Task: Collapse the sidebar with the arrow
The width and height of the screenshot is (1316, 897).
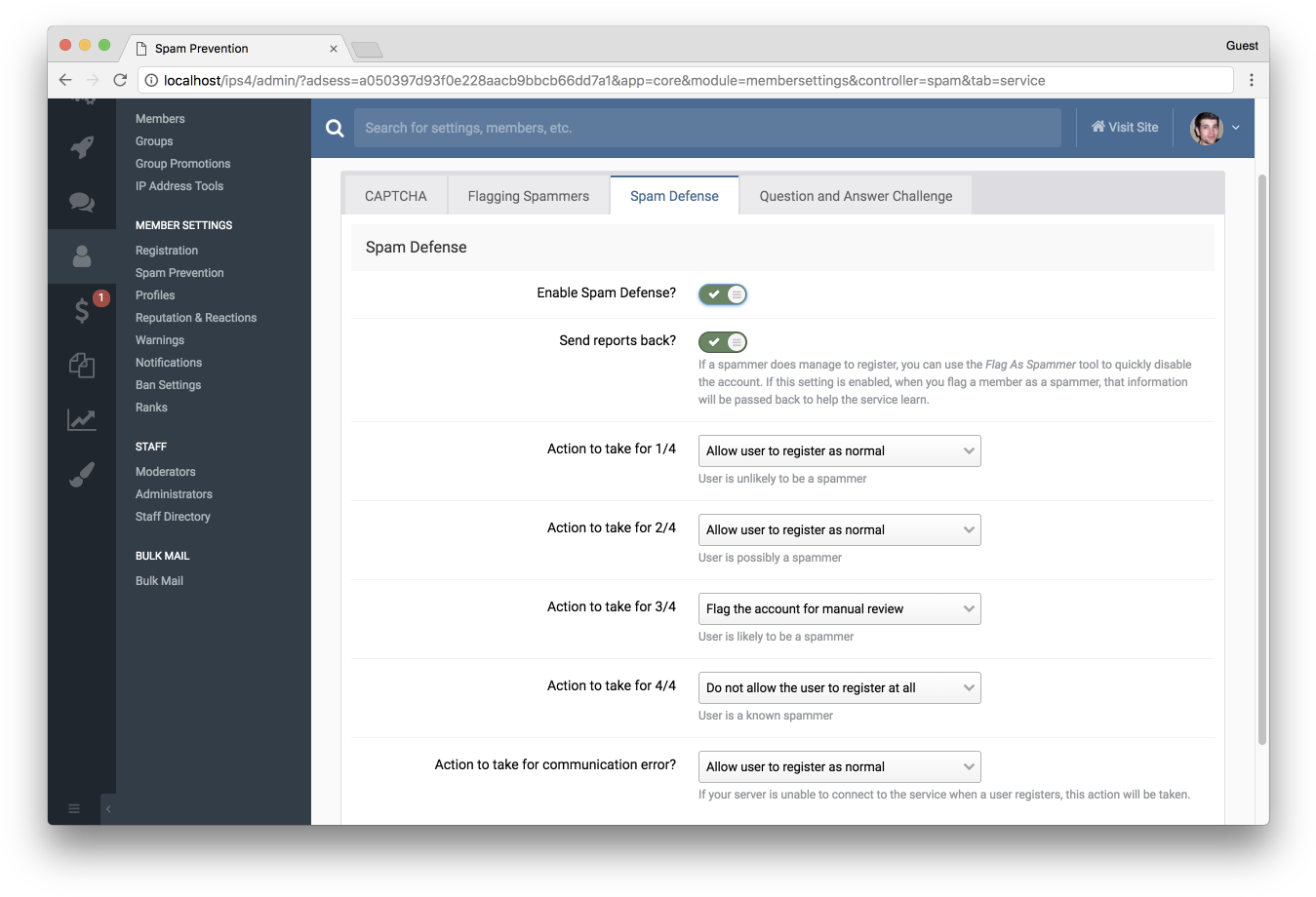Action: [108, 808]
